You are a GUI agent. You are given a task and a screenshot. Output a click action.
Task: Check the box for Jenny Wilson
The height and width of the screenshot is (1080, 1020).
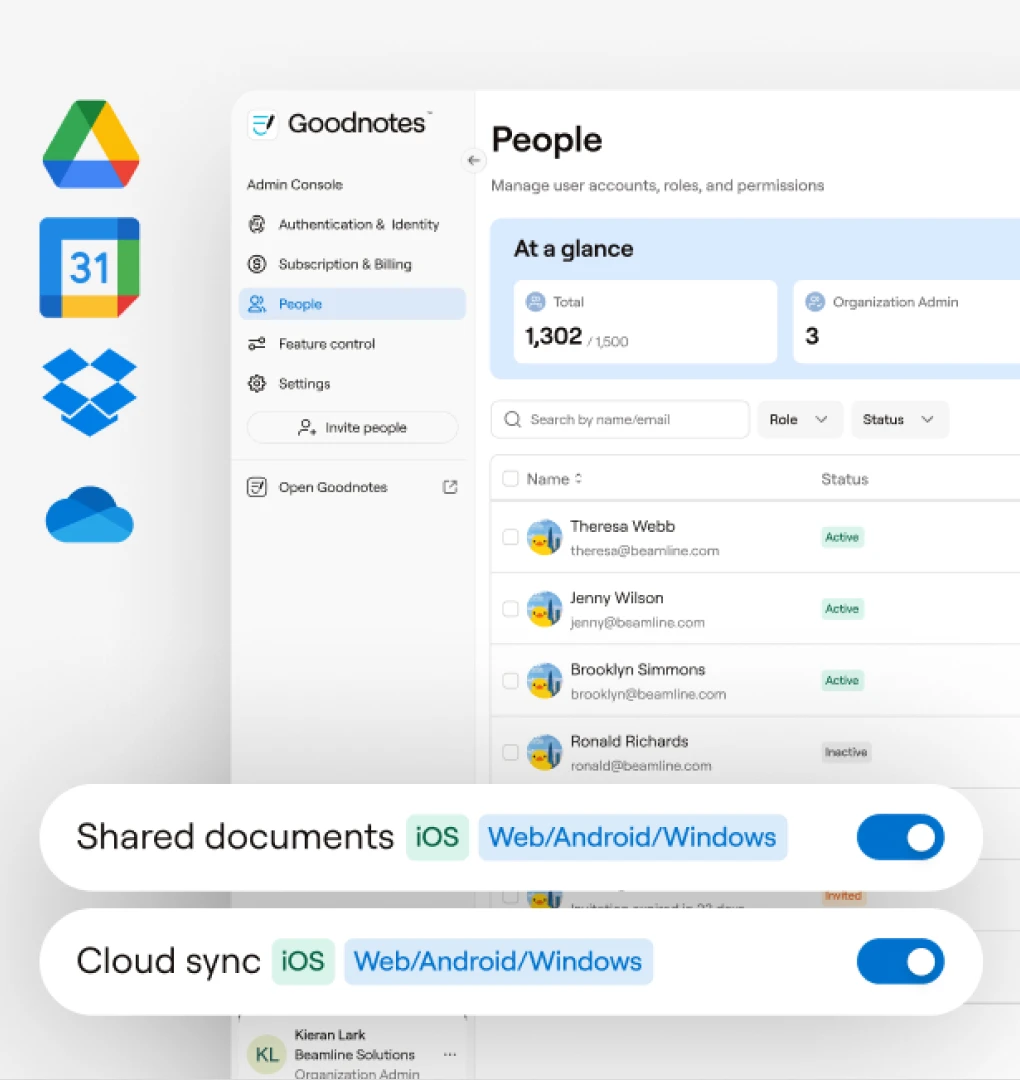coord(510,609)
